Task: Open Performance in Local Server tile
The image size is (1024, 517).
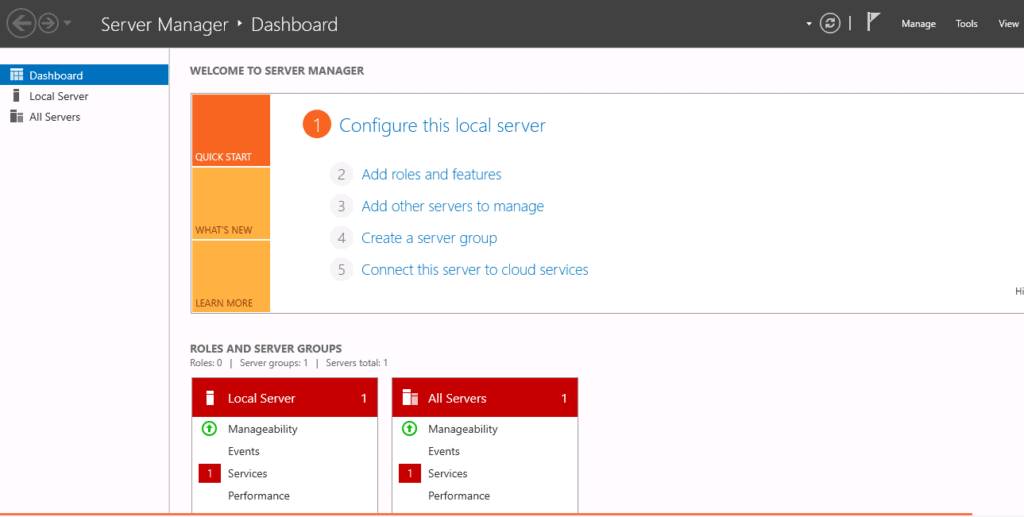Action: coord(259,495)
